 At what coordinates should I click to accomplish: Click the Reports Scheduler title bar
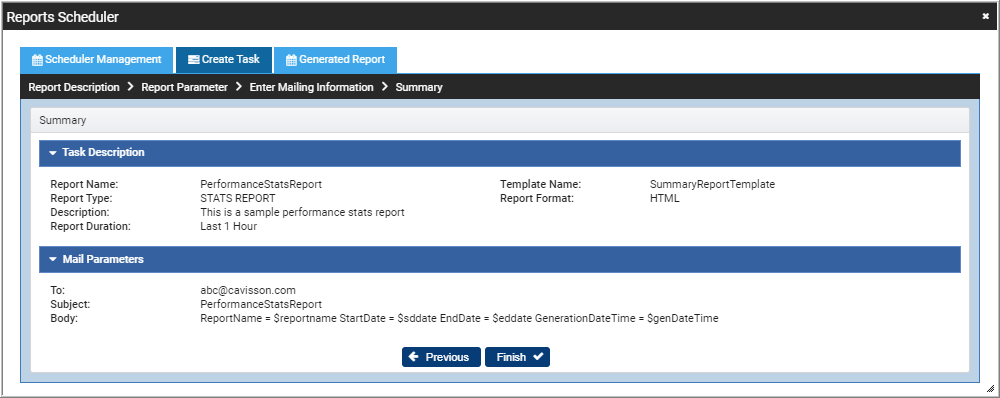500,17
